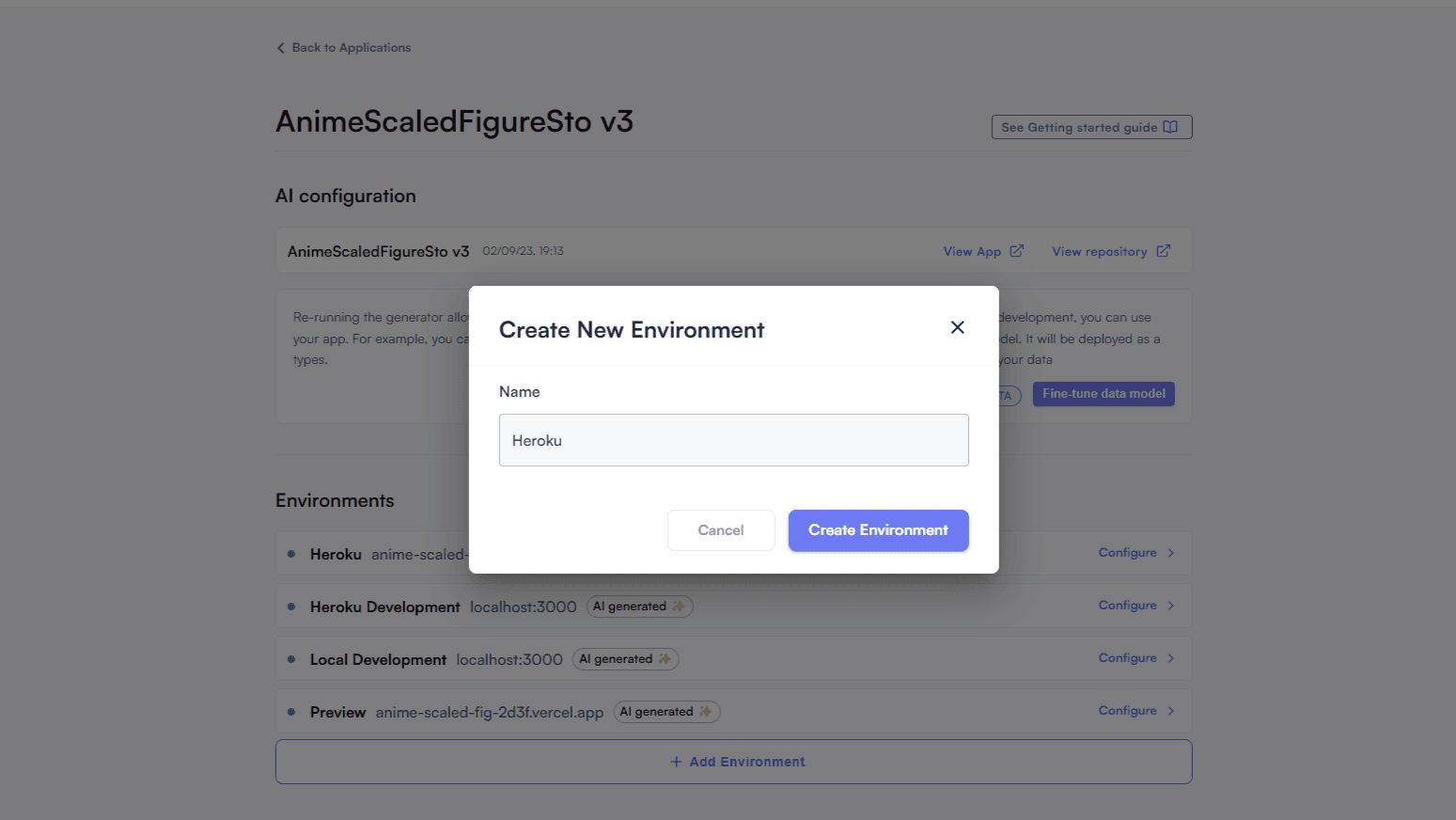The width and height of the screenshot is (1456, 820).
Task: Click the Name input field containing Heroku
Action: (x=733, y=440)
